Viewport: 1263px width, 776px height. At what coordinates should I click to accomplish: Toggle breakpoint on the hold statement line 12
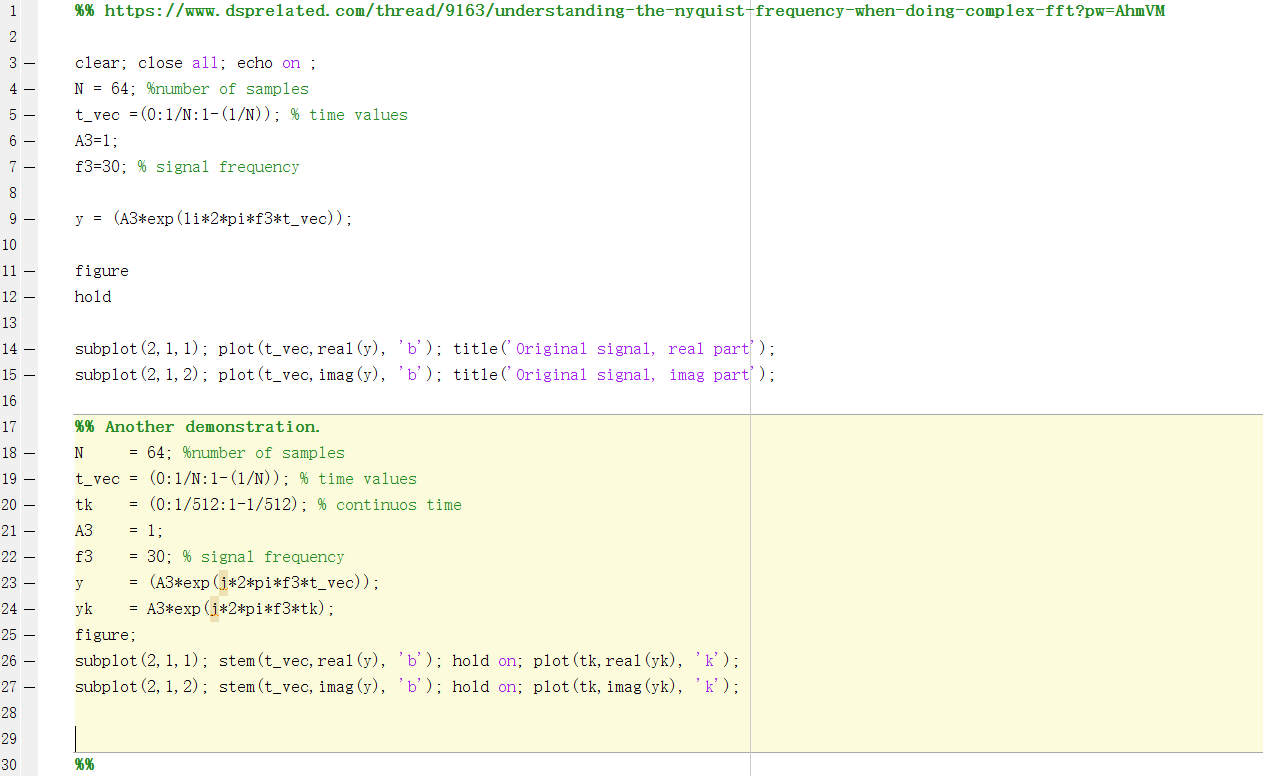28,296
